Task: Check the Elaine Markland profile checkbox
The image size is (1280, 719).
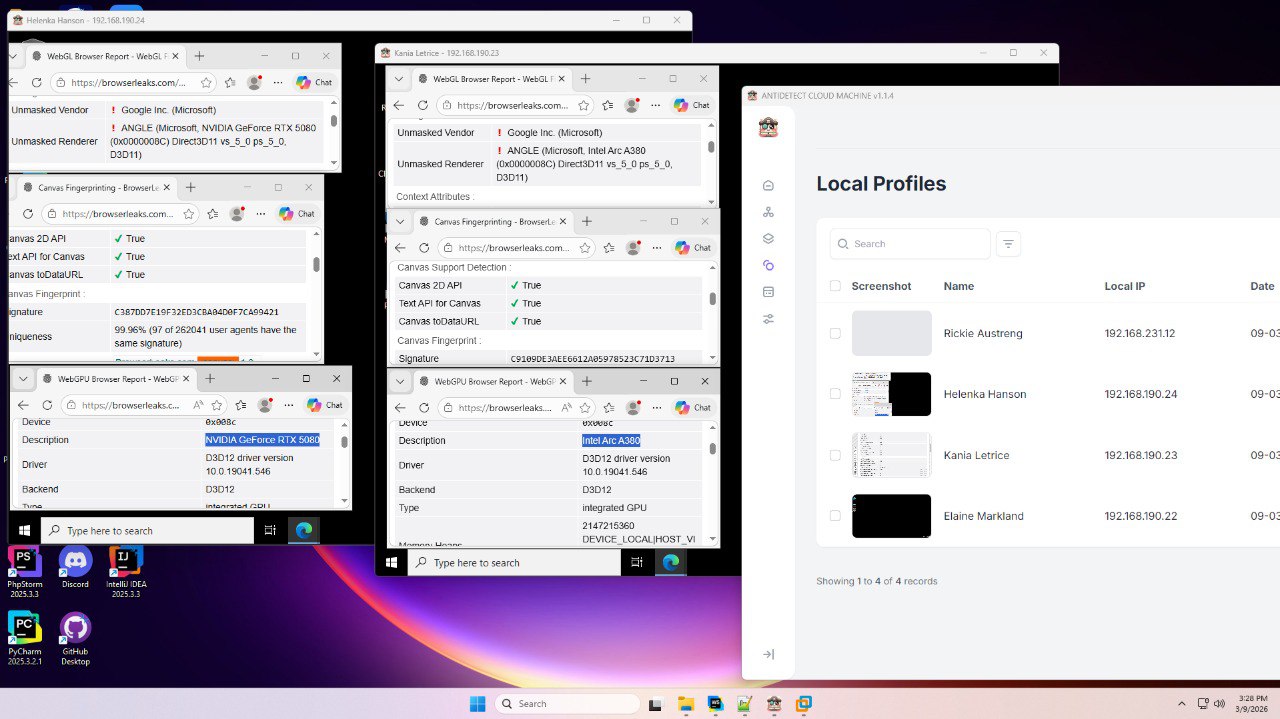Action: 835,516
